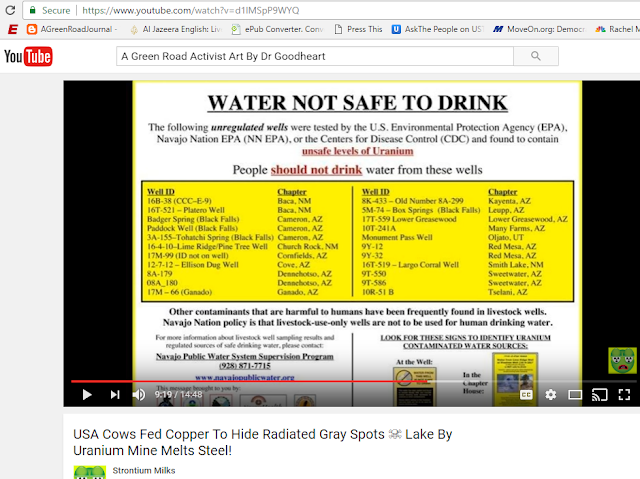Image resolution: width=640 pixels, height=479 pixels.
Task: Open the Blogger AGreenRoadJournal bookmark
Action: pos(72,29)
